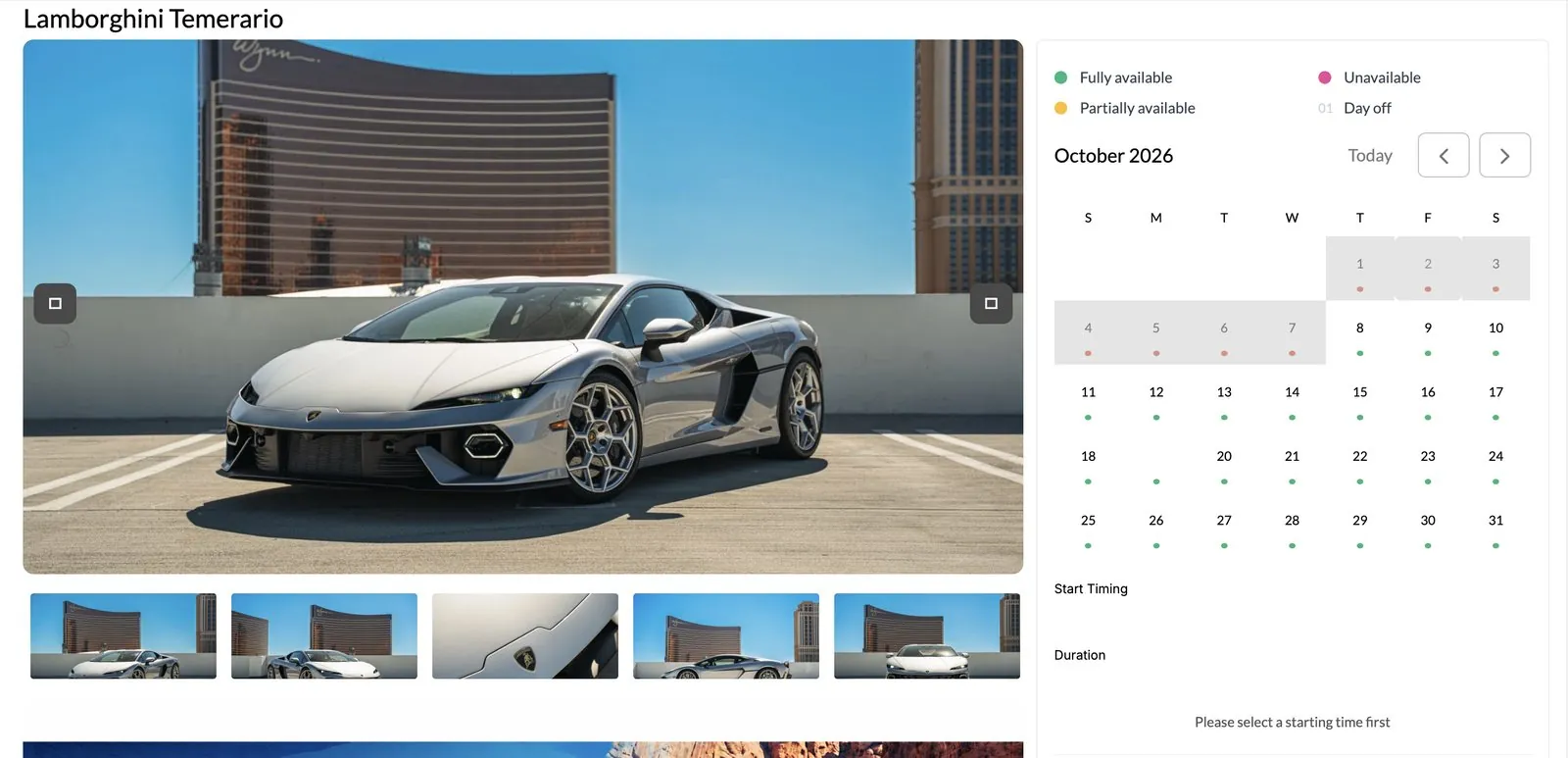Select October 14 on the calendar
1568x758 pixels.
[1292, 397]
